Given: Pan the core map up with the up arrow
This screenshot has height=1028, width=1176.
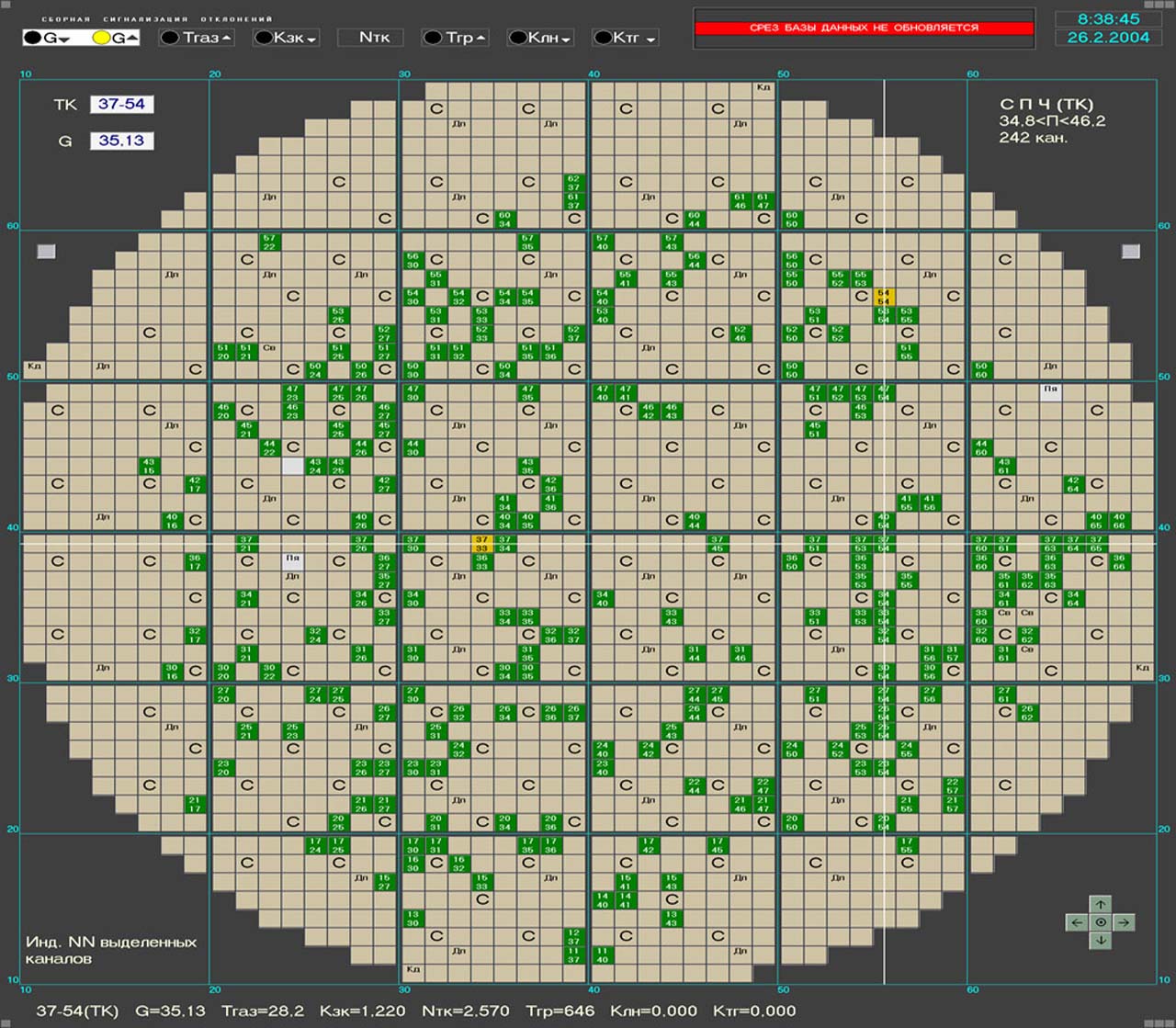Looking at the screenshot, I should [x=1101, y=904].
